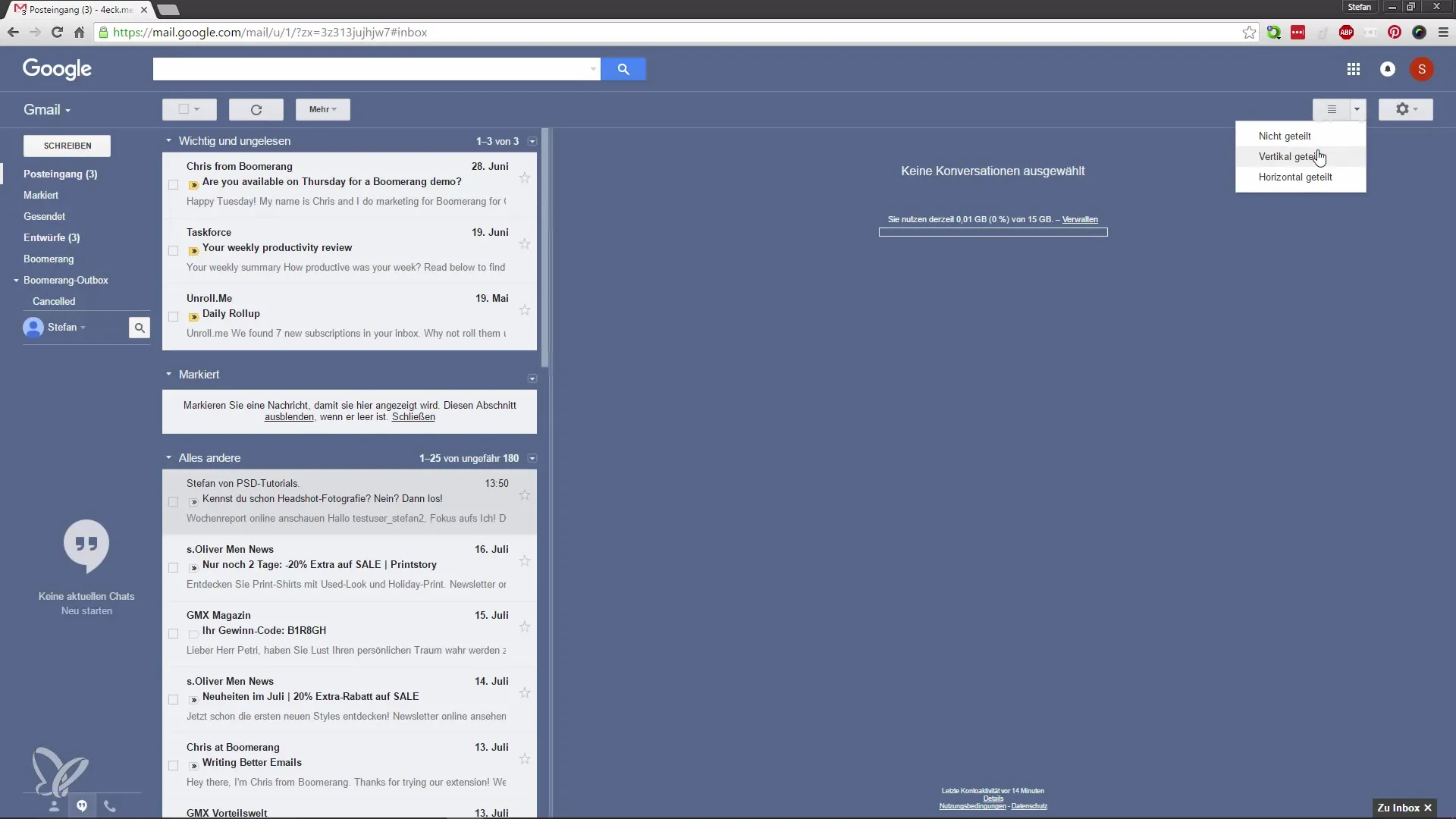Viewport: 1456px width, 819px height.
Task: Open the settings gear dropdown
Action: 1405,109
